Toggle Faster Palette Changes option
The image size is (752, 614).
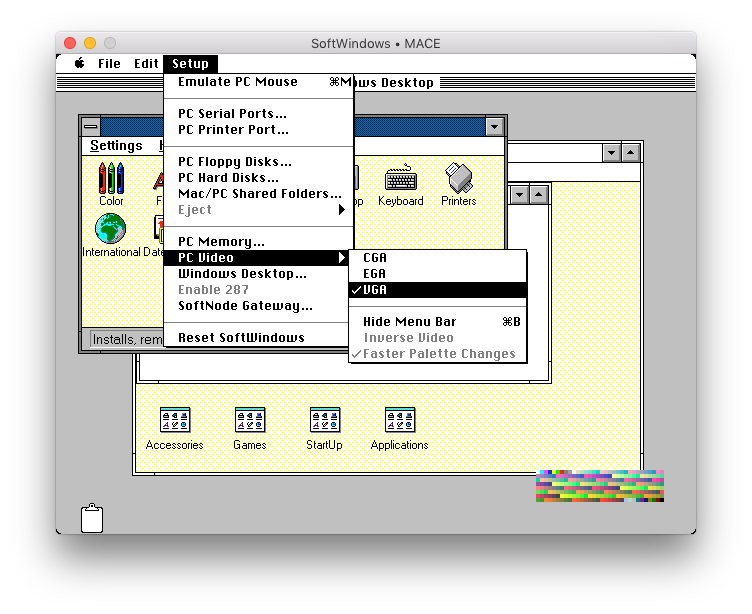coord(438,354)
